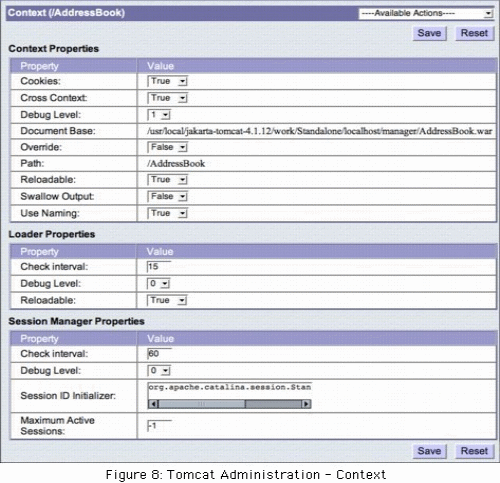The image size is (500, 483).
Task: Open Context Properties Reloadable dropdown
Action: [167, 180]
